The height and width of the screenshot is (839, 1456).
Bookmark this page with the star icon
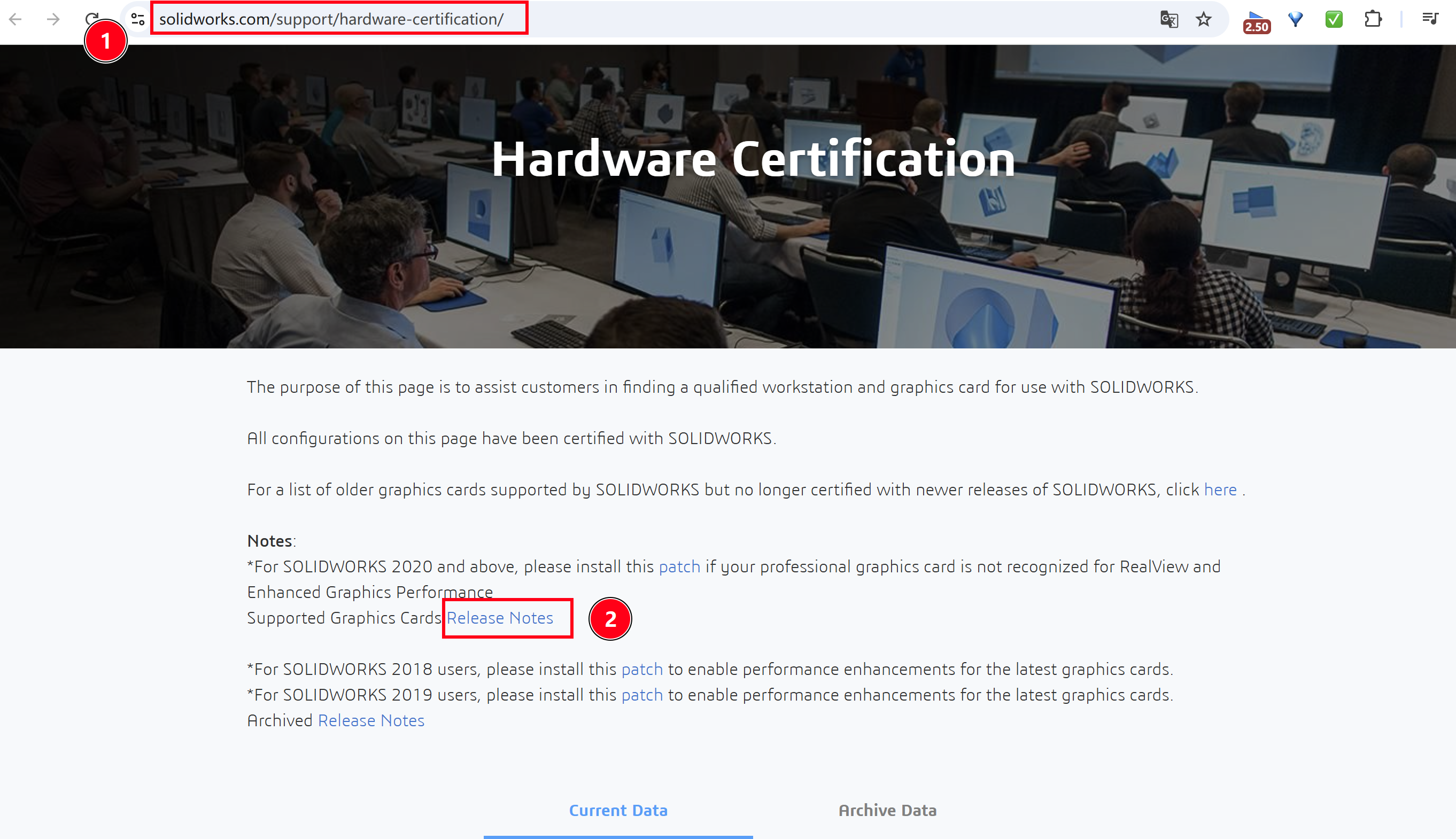1204,20
